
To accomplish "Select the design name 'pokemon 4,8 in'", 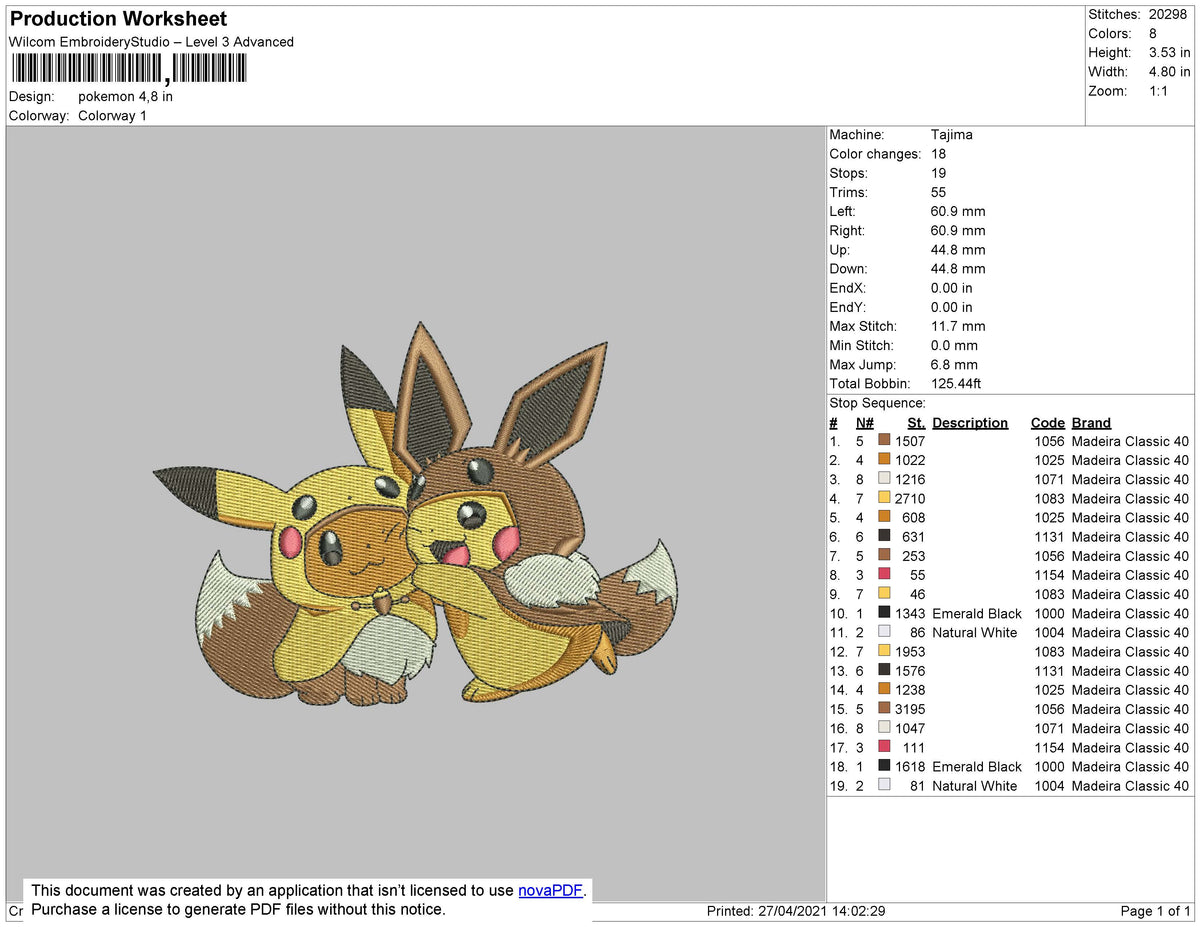I will (125, 97).
